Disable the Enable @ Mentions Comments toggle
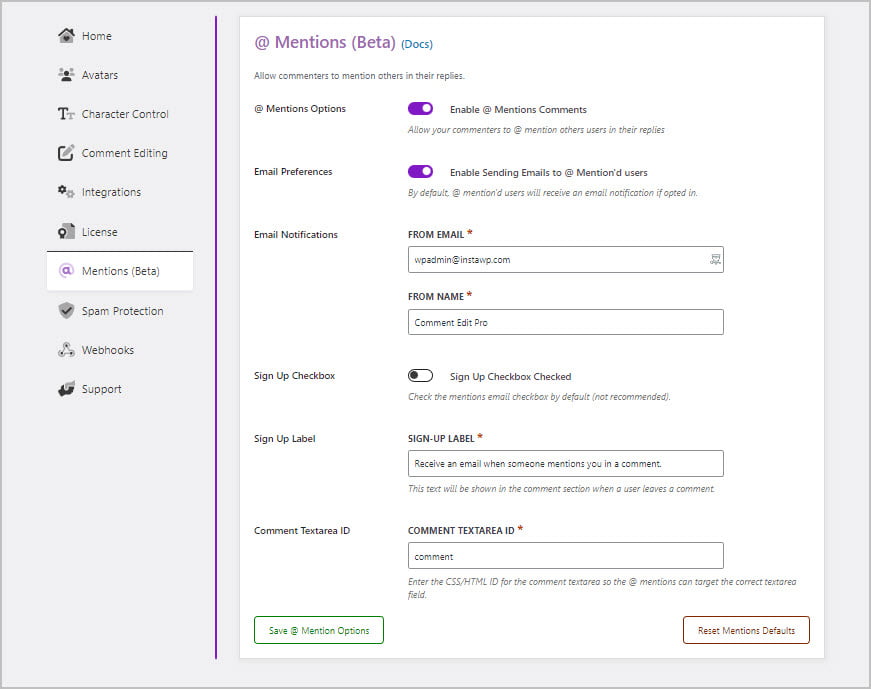 [x=420, y=109]
